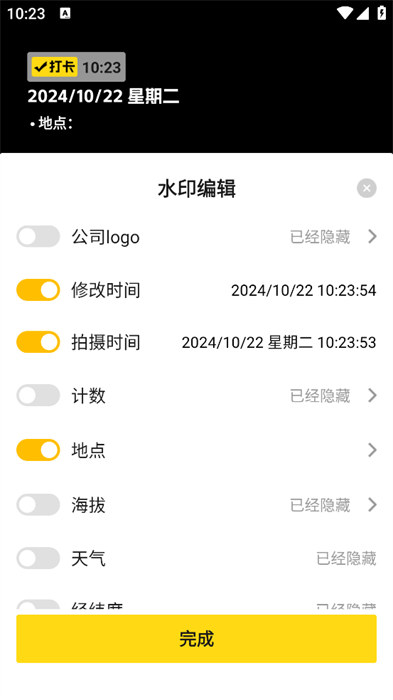
Task: Disable the 修改时间 toggle
Action: pyautogui.click(x=38, y=290)
